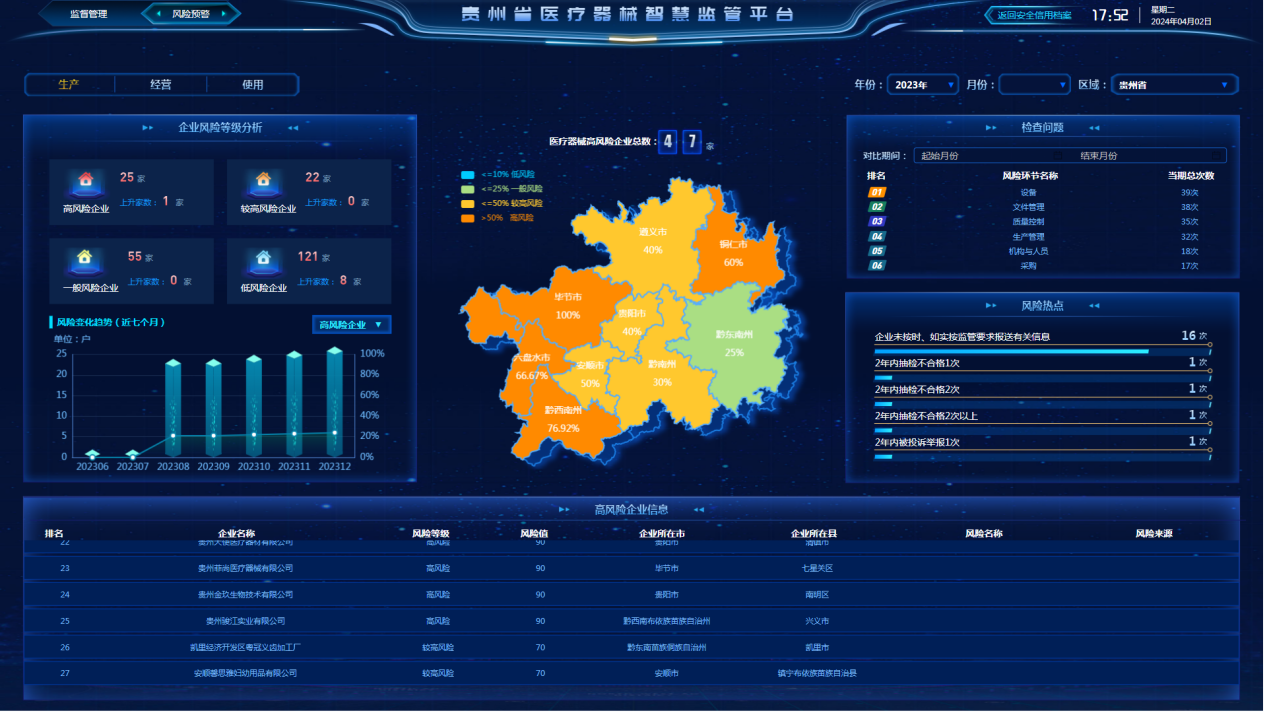Click the blue house 低风险企业 icon
Image resolution: width=1267 pixels, height=713 pixels.
[263, 259]
